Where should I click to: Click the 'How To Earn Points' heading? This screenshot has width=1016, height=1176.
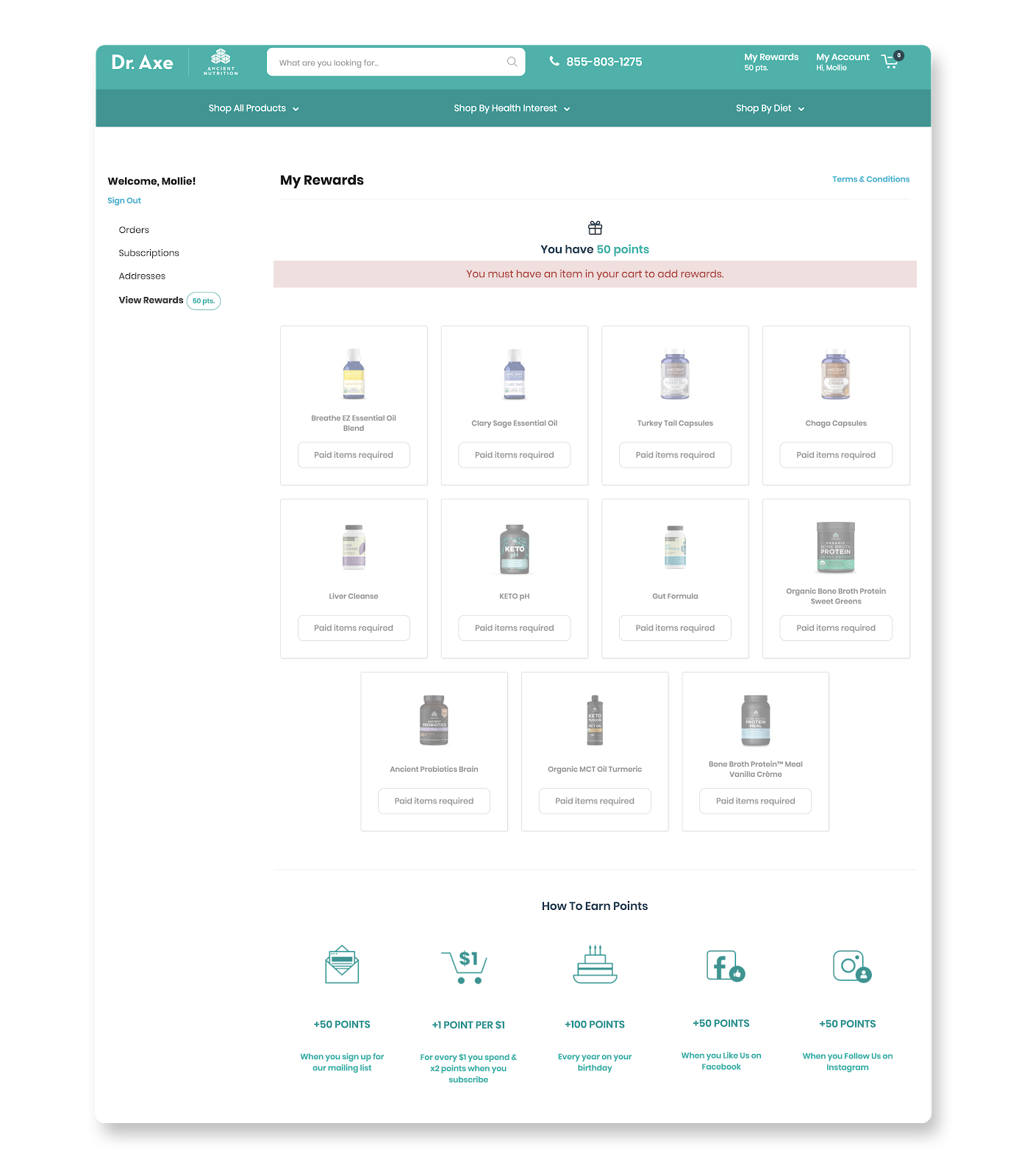595,906
